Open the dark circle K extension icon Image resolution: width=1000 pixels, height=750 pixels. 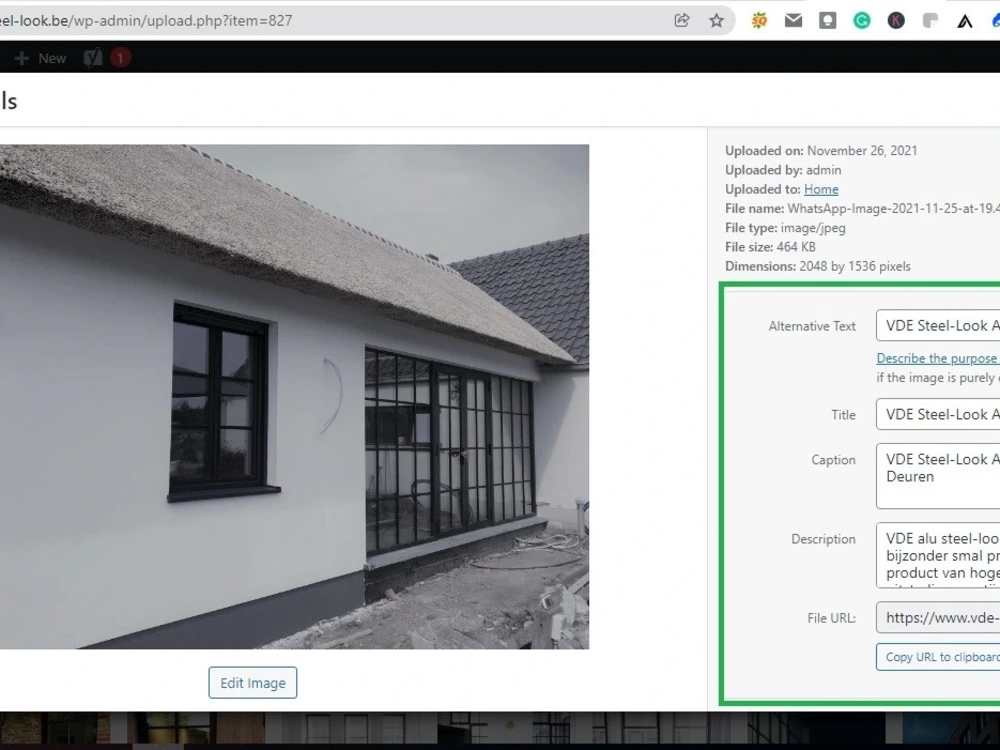(896, 20)
